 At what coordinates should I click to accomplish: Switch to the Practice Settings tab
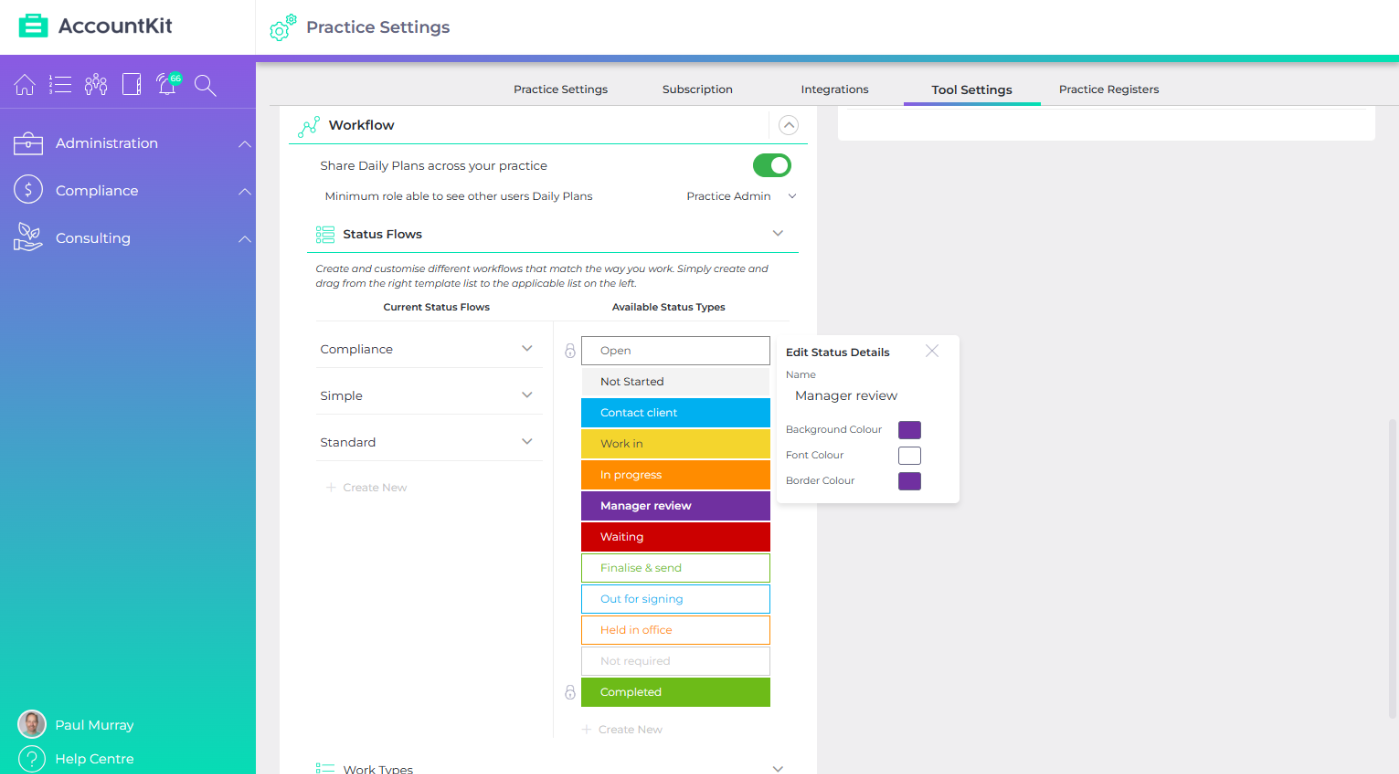click(x=560, y=89)
